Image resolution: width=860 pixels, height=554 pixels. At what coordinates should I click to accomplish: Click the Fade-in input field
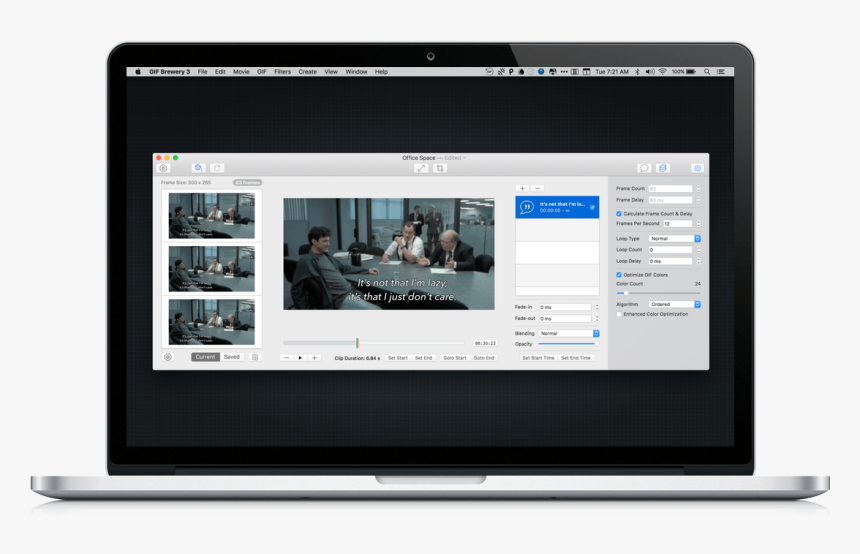[565, 307]
